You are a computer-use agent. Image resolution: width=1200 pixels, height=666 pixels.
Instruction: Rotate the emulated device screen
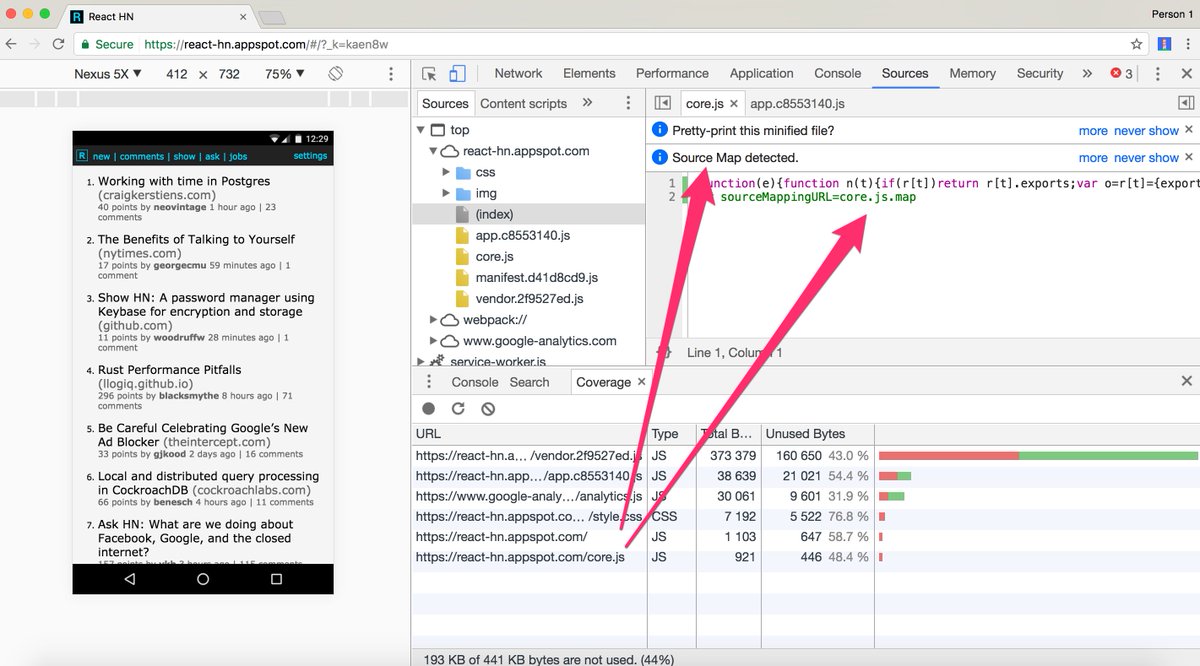coord(336,74)
